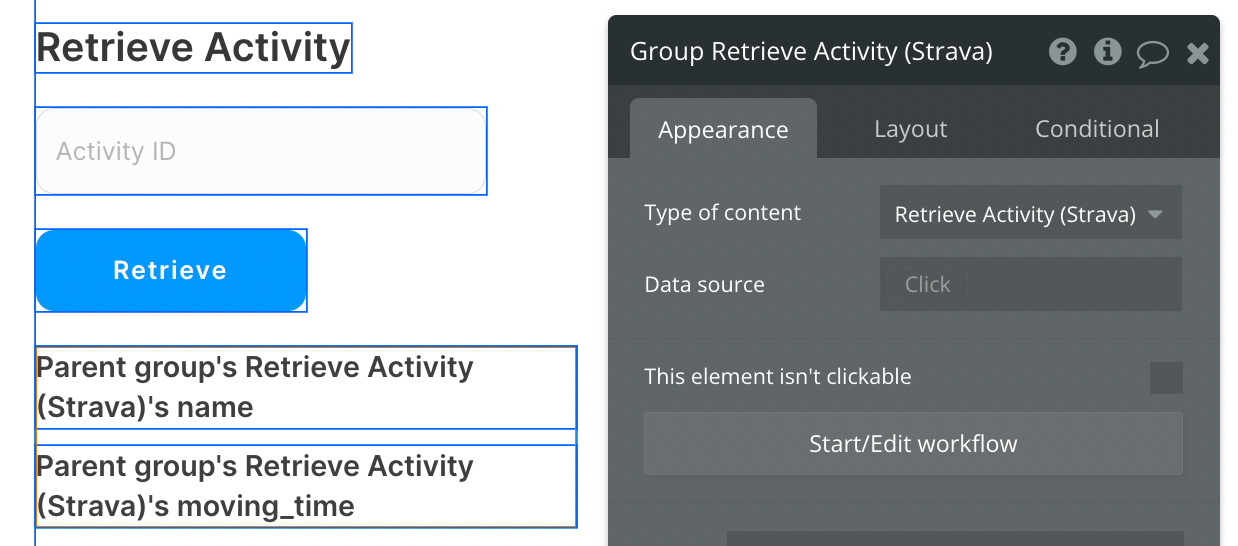Select the text element ending in name
1238x546 pixels.
click(306, 387)
